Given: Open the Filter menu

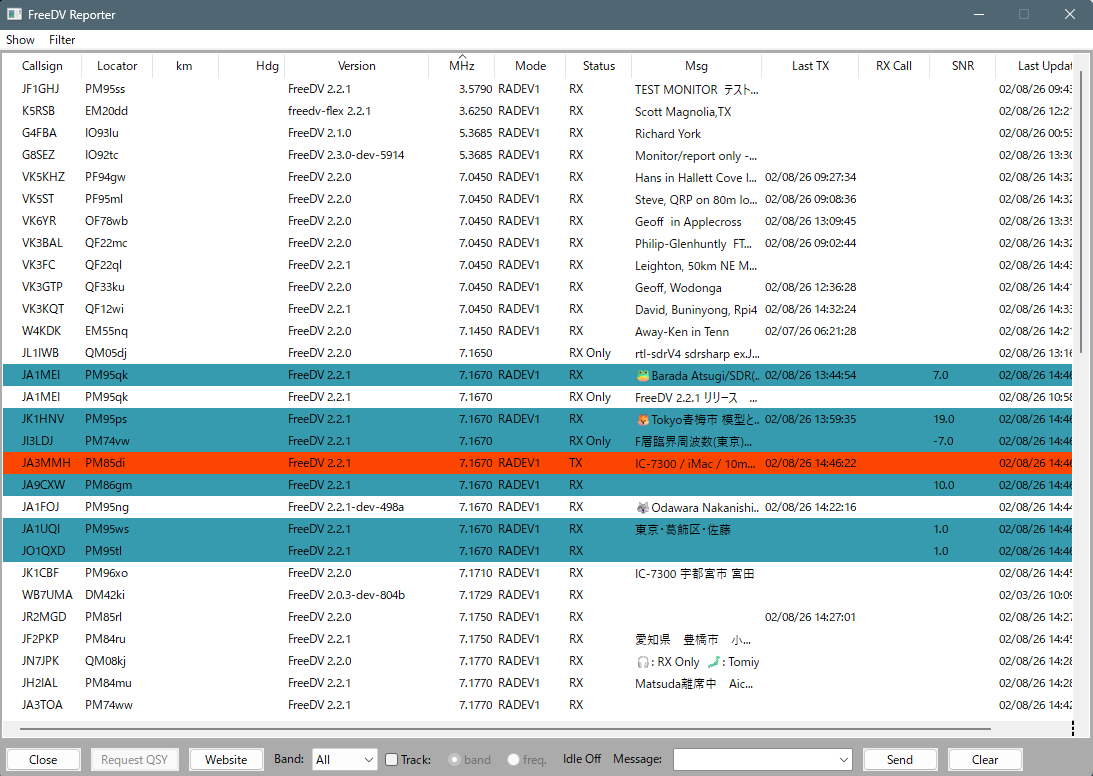Looking at the screenshot, I should (62, 40).
